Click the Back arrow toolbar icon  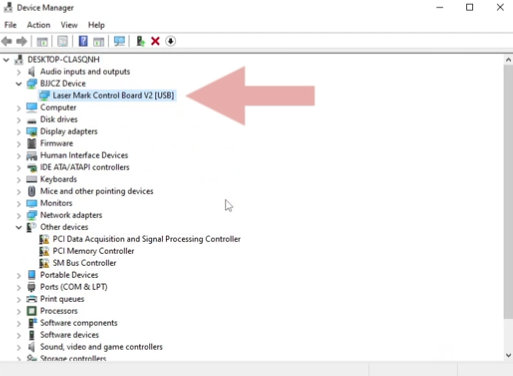point(7,41)
